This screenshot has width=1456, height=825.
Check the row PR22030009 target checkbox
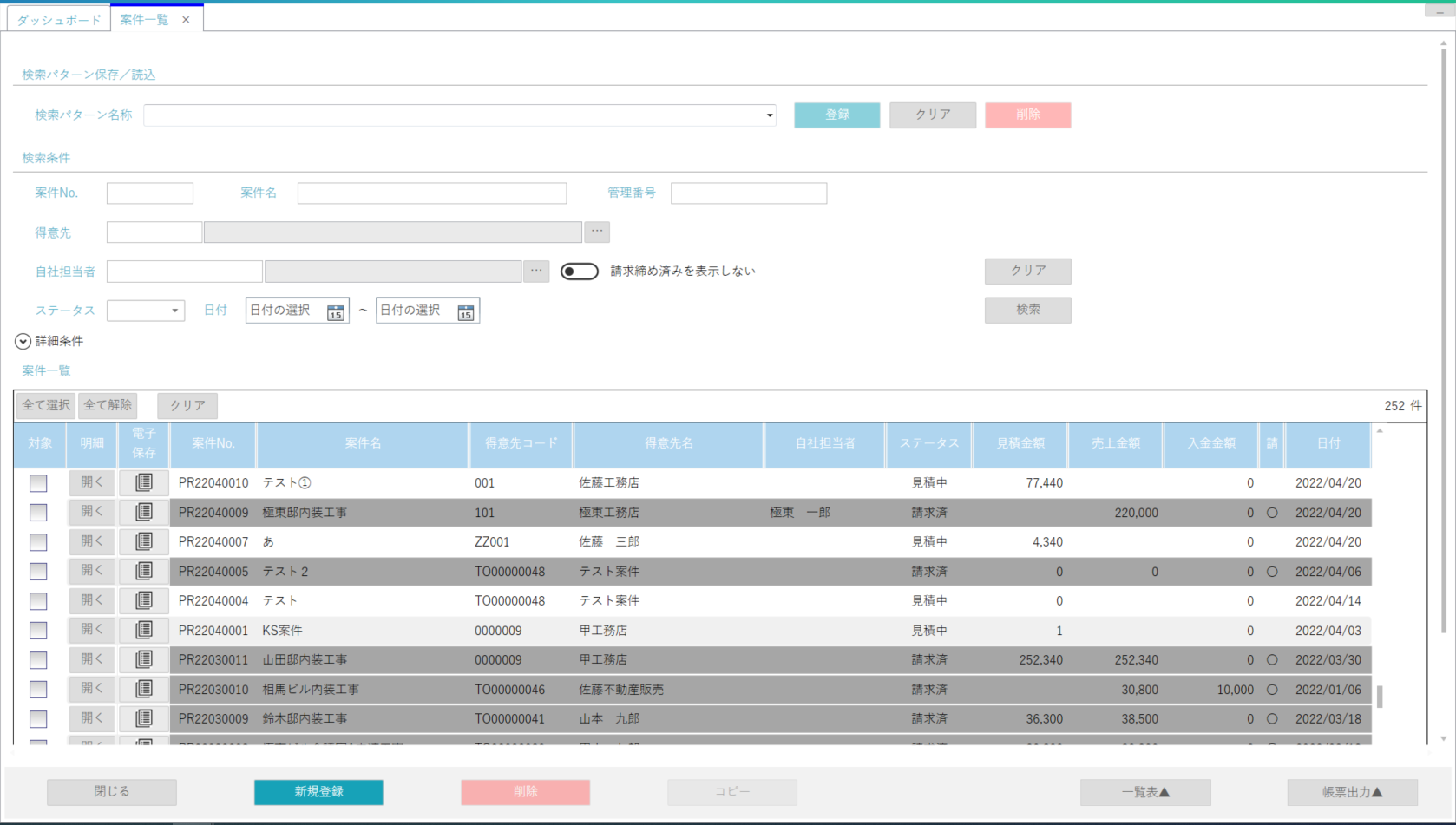(38, 719)
